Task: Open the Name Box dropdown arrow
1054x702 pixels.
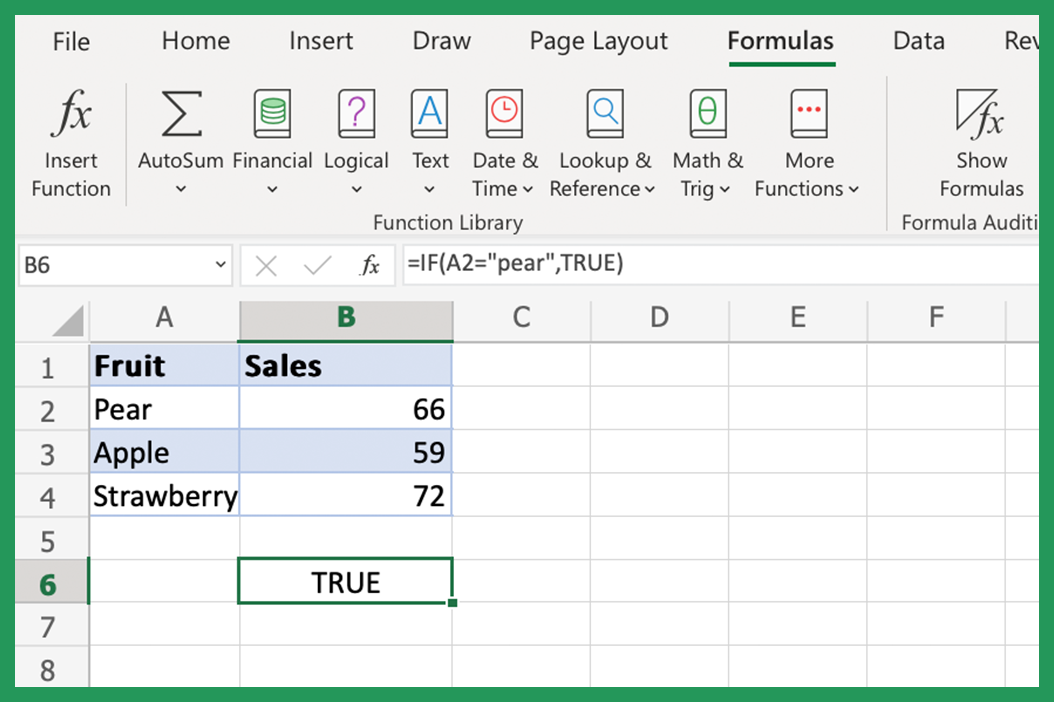Action: pyautogui.click(x=221, y=264)
